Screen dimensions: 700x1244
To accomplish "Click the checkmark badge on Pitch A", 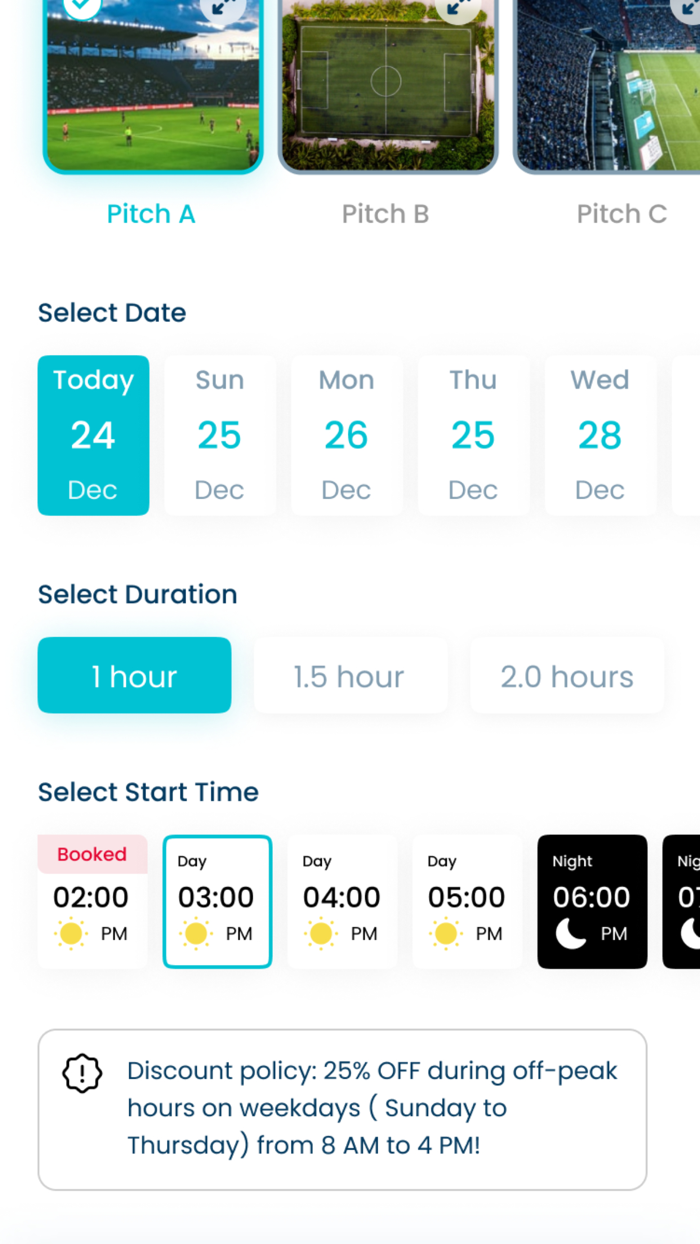I will click(81, 8).
